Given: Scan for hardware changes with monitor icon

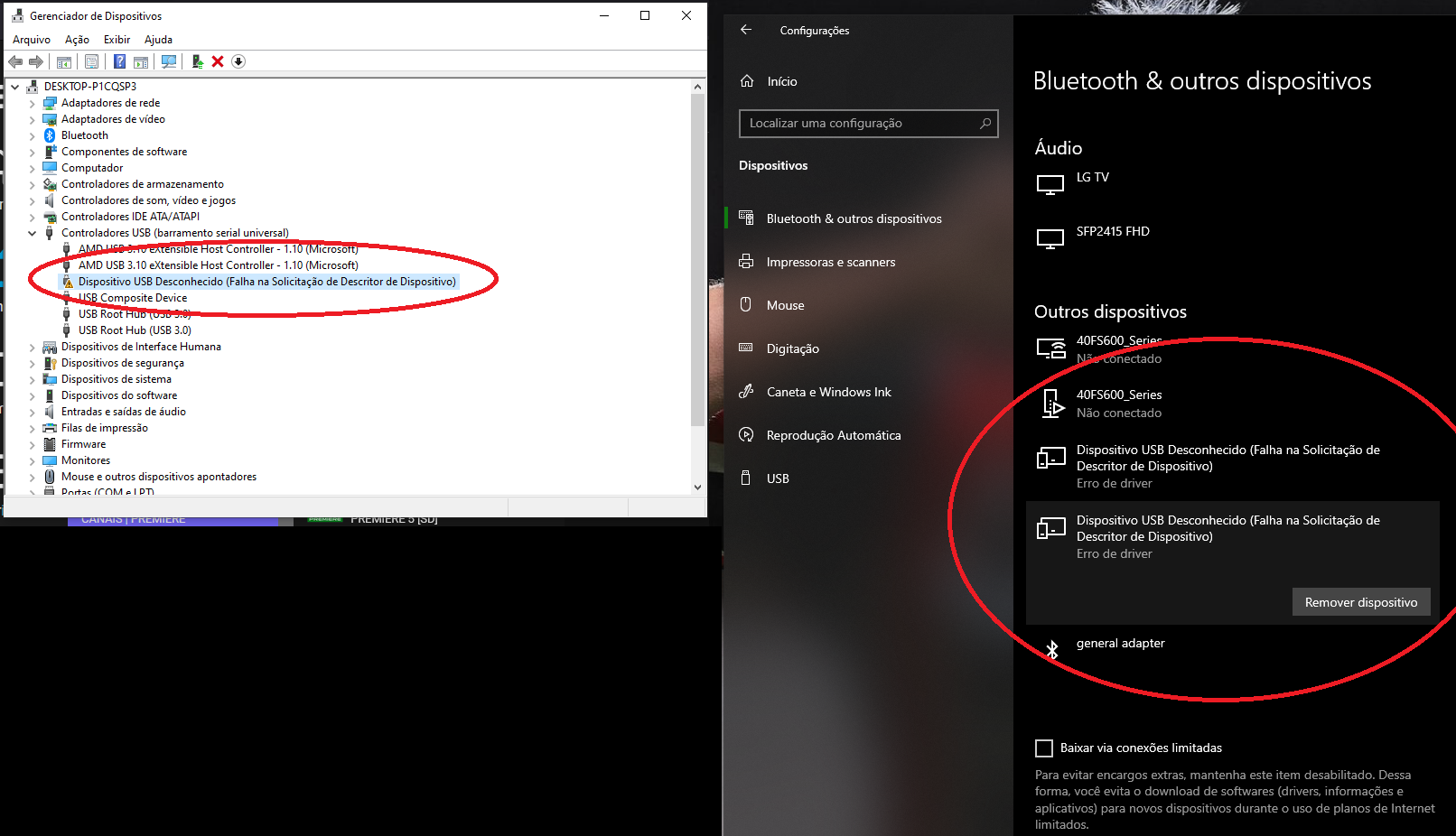Looking at the screenshot, I should coord(169,61).
